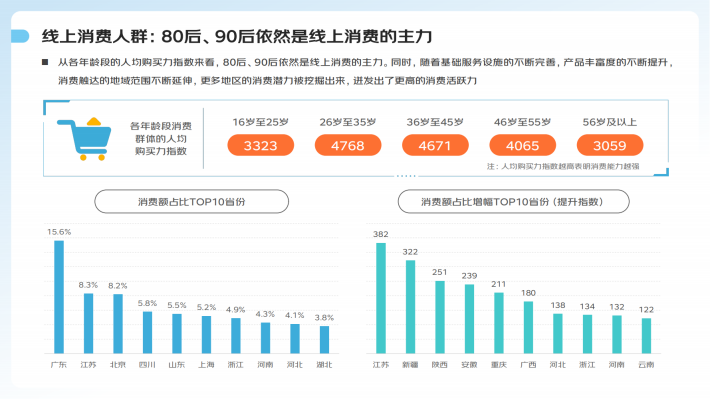Click the 16岁至25岁 age group label
The image size is (710, 399).
point(260,122)
